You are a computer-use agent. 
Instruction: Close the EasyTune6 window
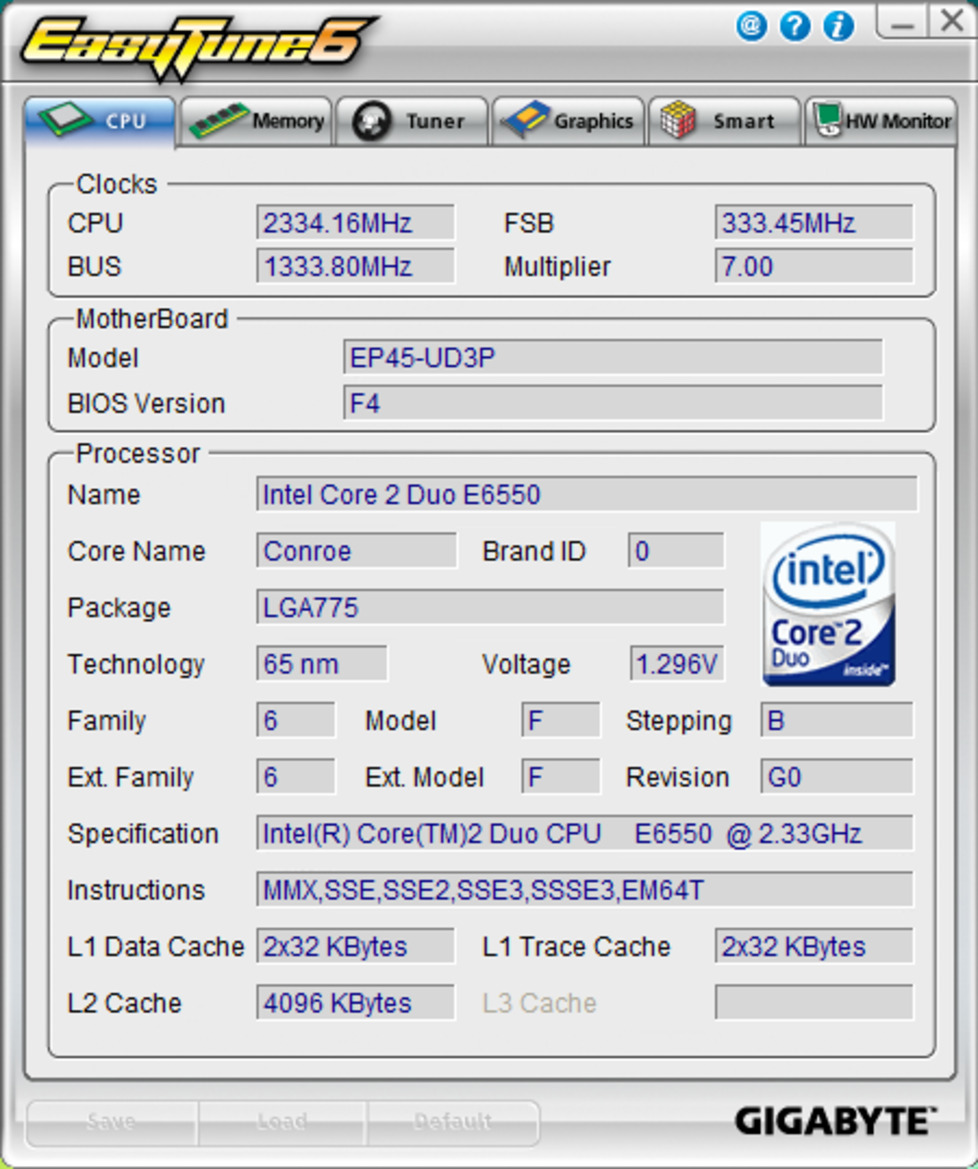tap(952, 21)
